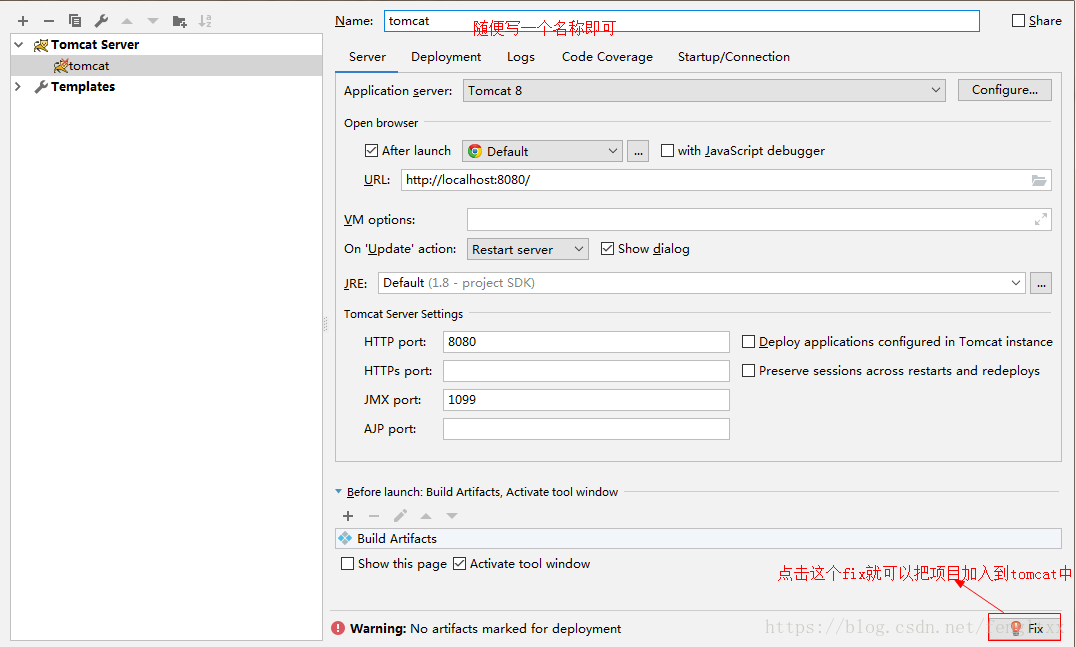The image size is (1076, 647).
Task: Toggle Activate tool window checkbox
Action: [460, 563]
